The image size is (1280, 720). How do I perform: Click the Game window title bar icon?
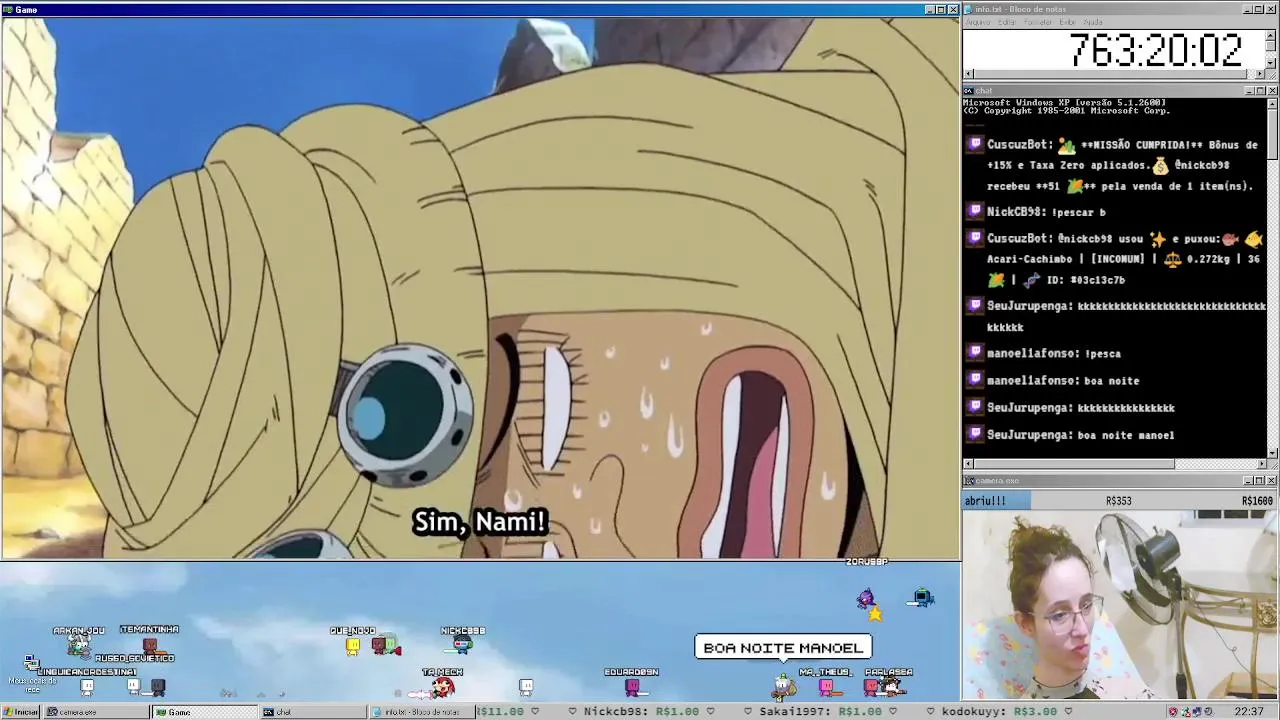pyautogui.click(x=7, y=10)
